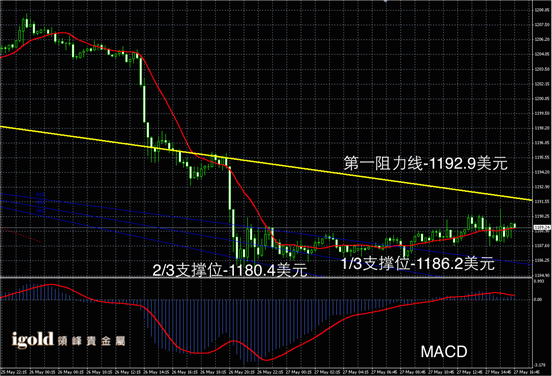Click the 領峰貴金屬 brand text
552x376 pixels.
pyautogui.click(x=91, y=341)
